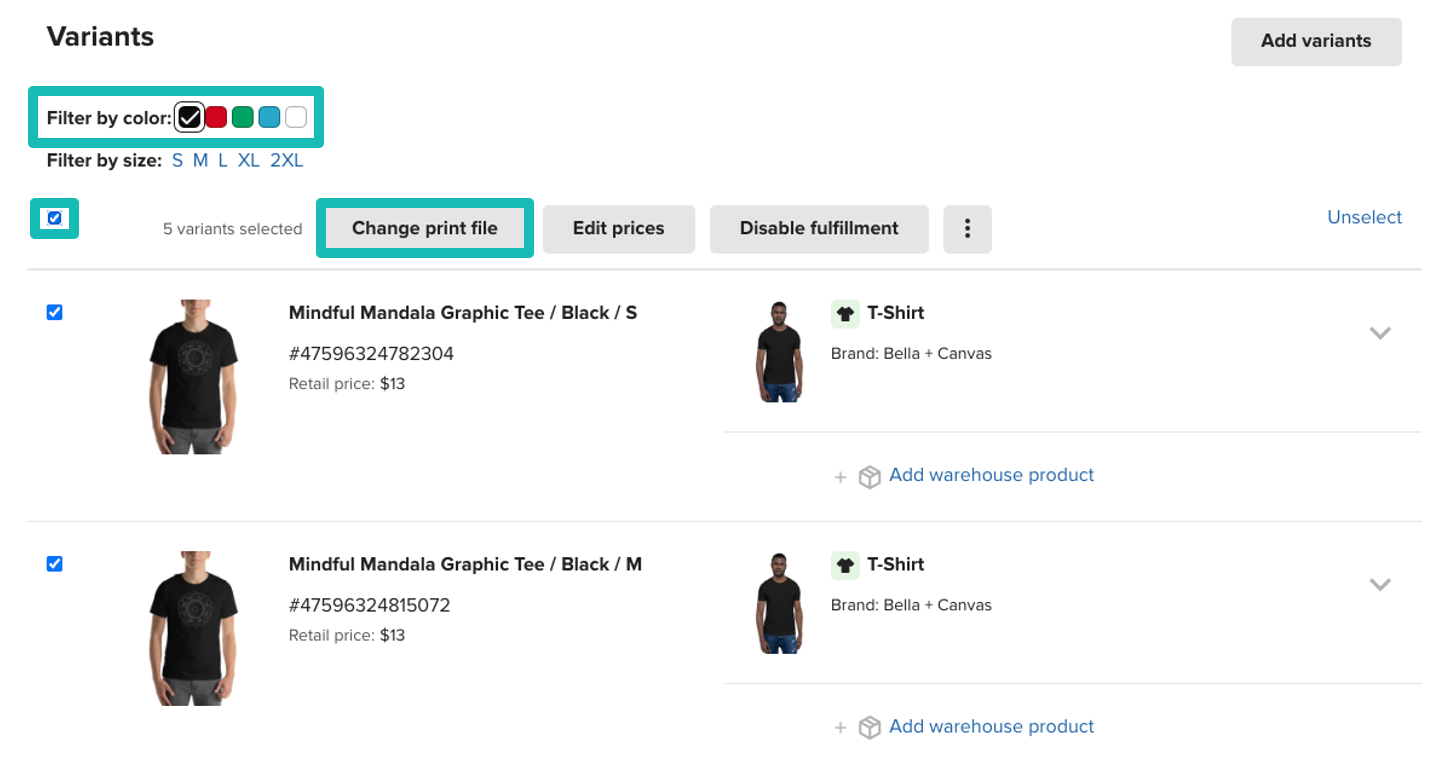Image resolution: width=1446 pixels, height=761 pixels.
Task: Uncheck the select-all variants checkbox
Action: coord(54,217)
